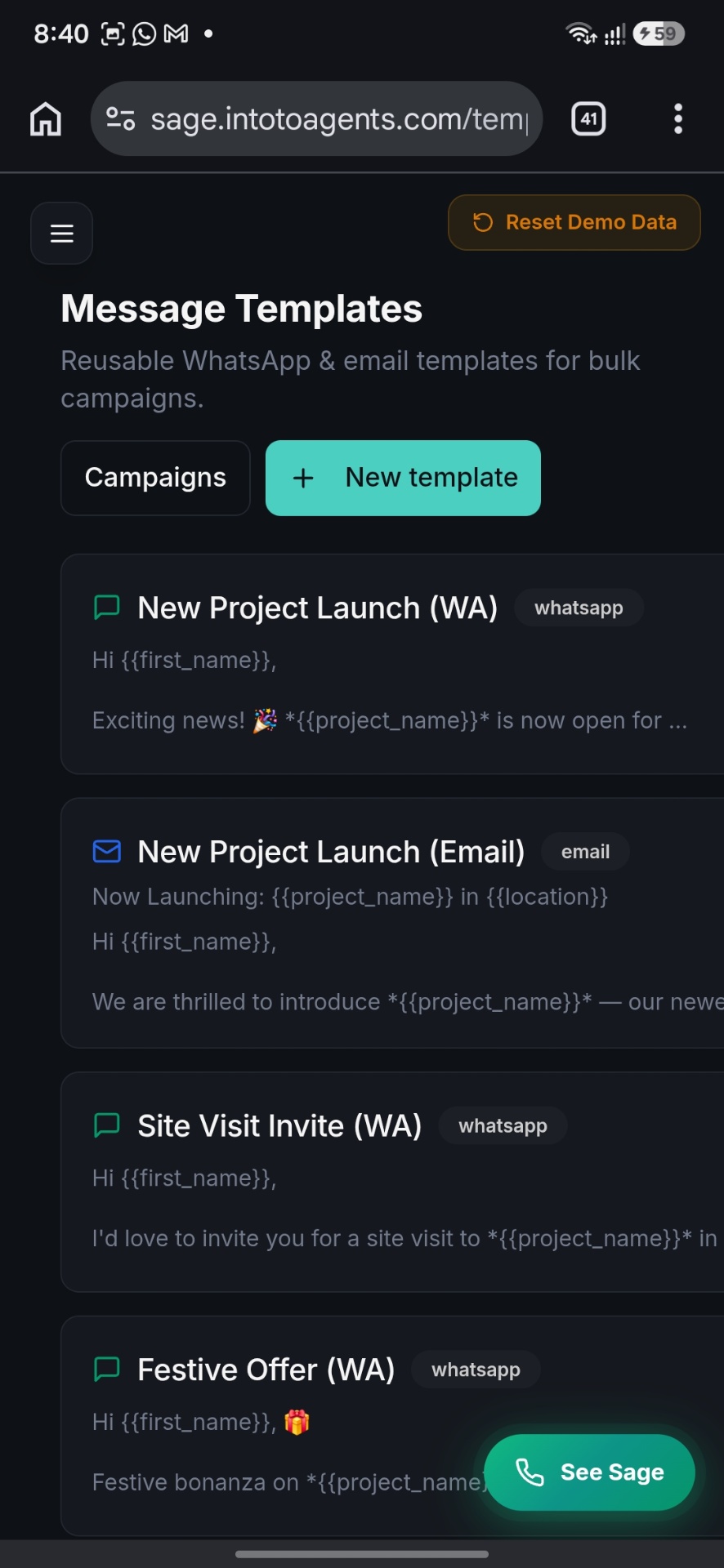Tap the email tag badge

click(585, 852)
